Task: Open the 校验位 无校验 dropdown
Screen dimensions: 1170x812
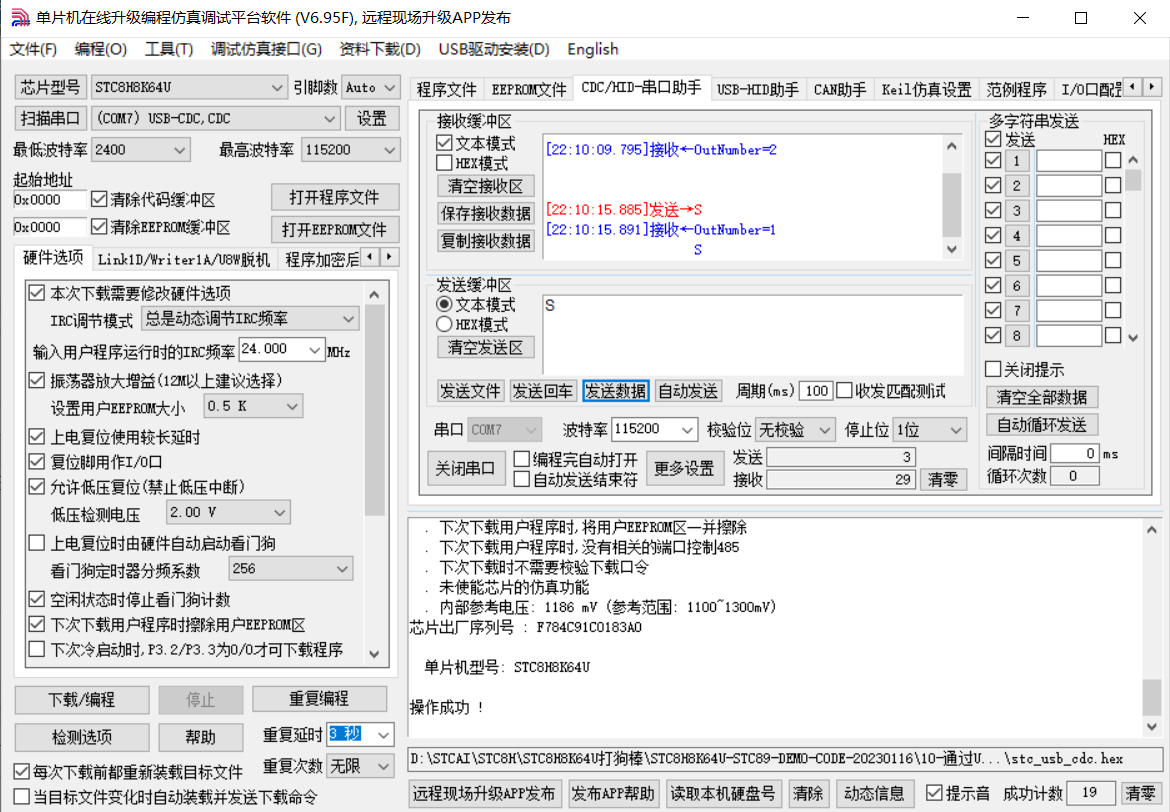Action: point(794,430)
